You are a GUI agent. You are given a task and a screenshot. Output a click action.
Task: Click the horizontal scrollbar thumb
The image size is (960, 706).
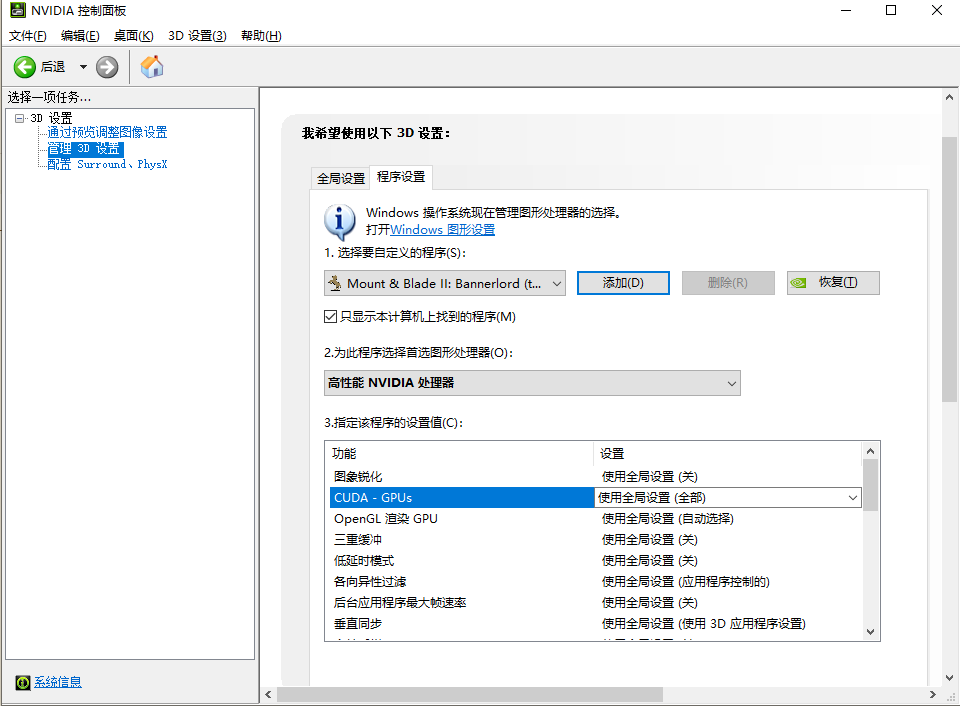coord(470,694)
